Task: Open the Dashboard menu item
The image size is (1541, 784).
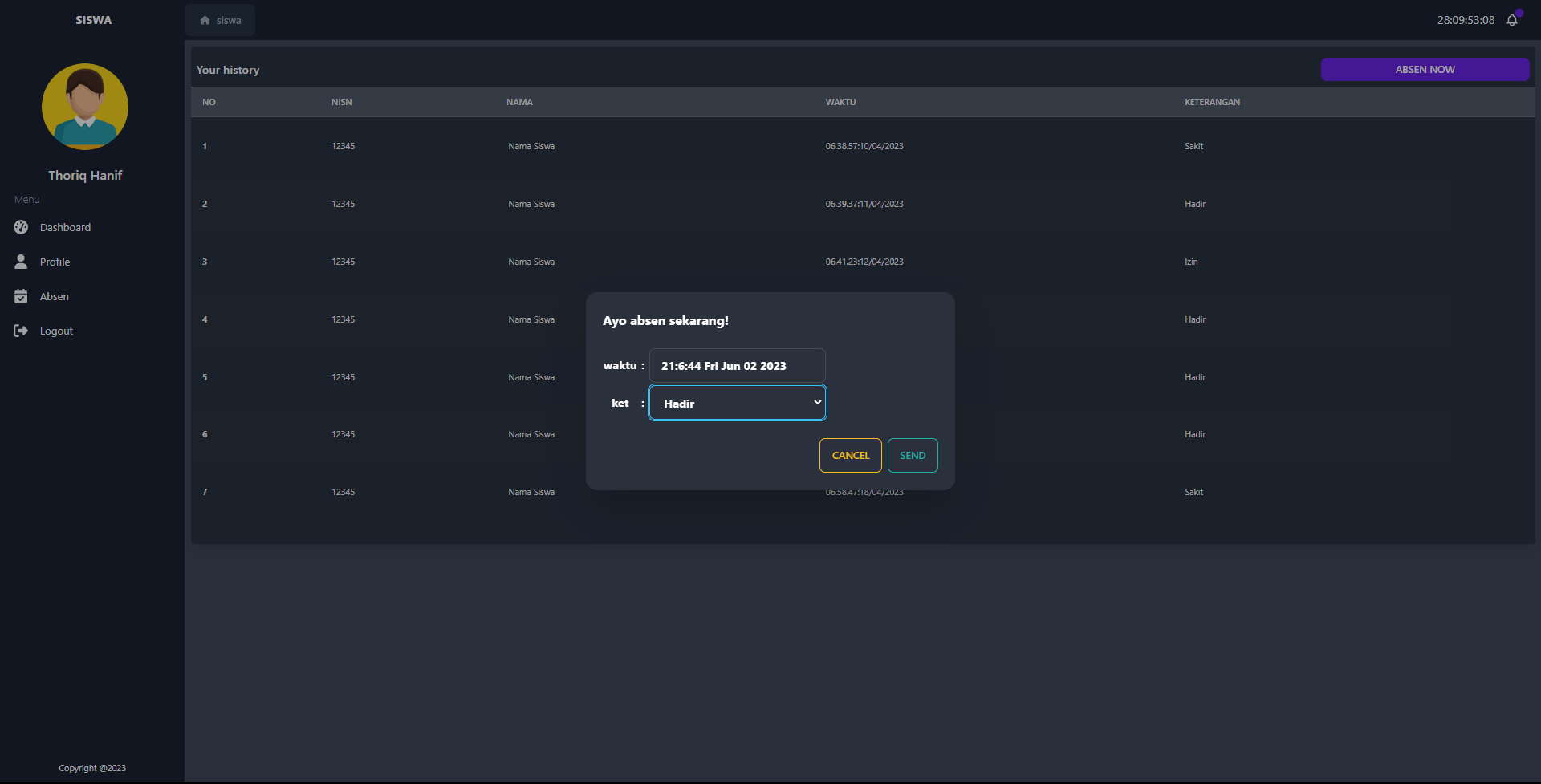Action: coord(65,228)
